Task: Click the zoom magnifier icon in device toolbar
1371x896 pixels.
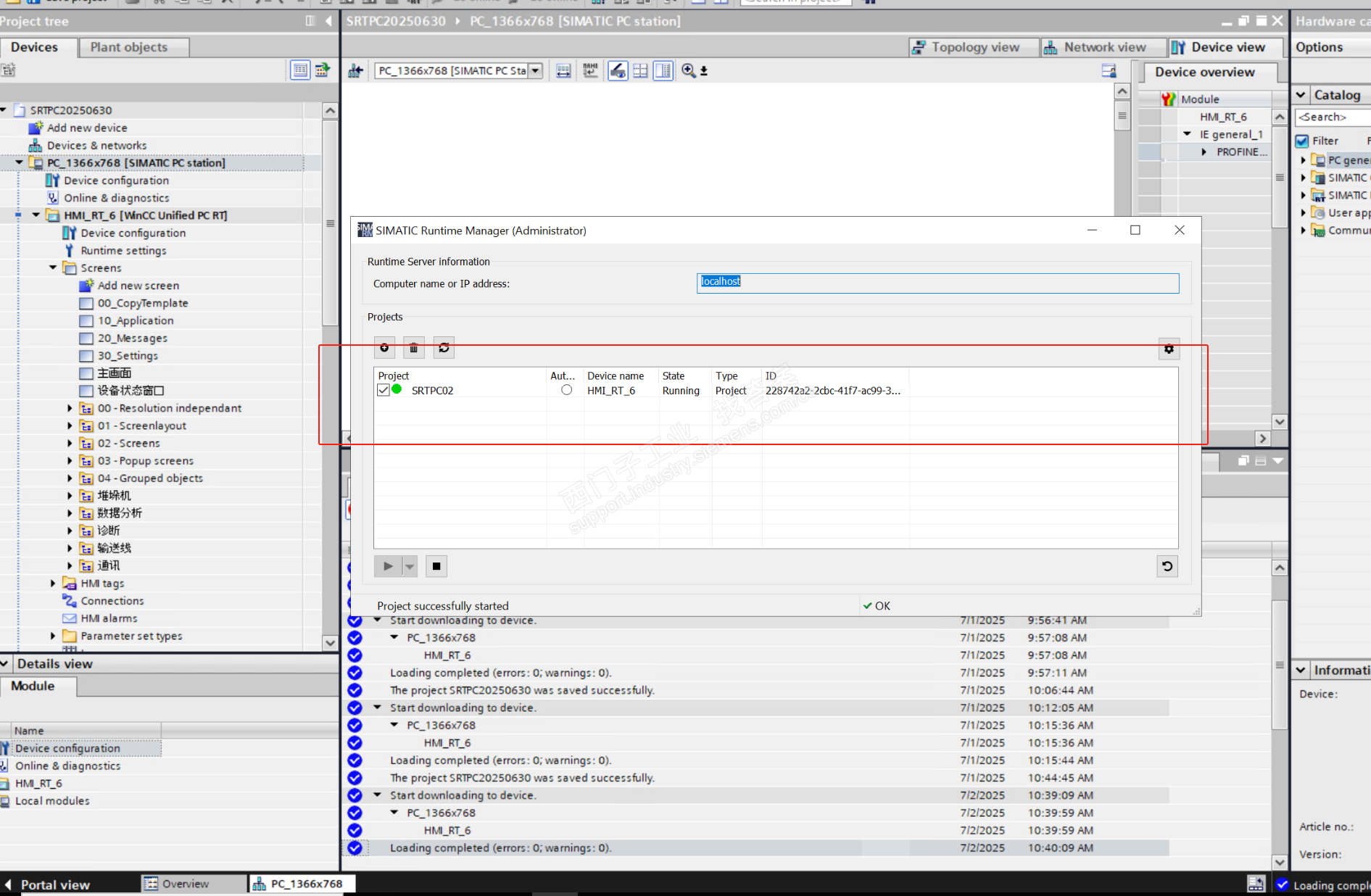Action: pos(688,70)
